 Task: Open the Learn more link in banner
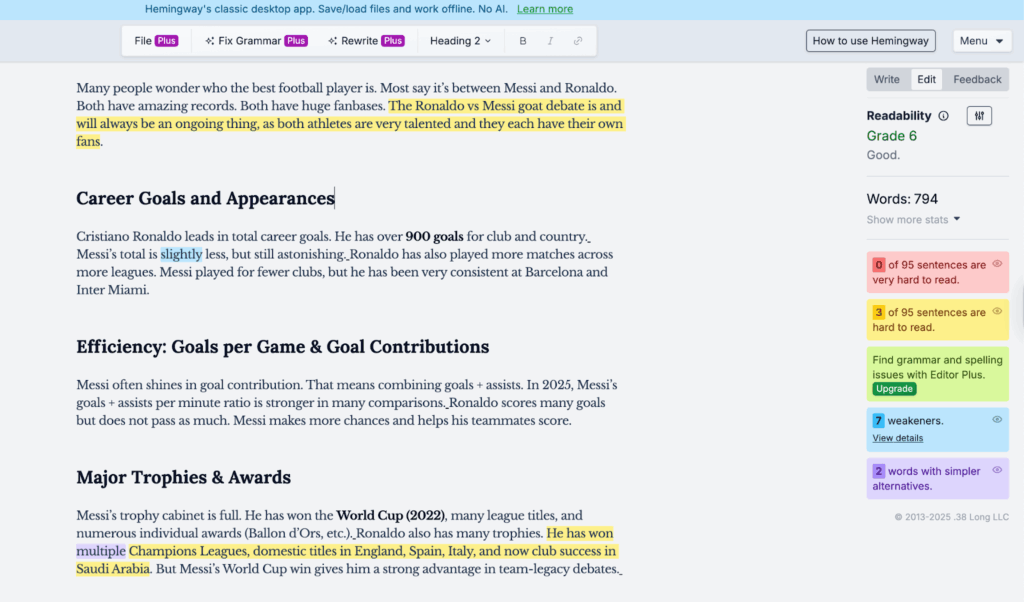click(545, 9)
